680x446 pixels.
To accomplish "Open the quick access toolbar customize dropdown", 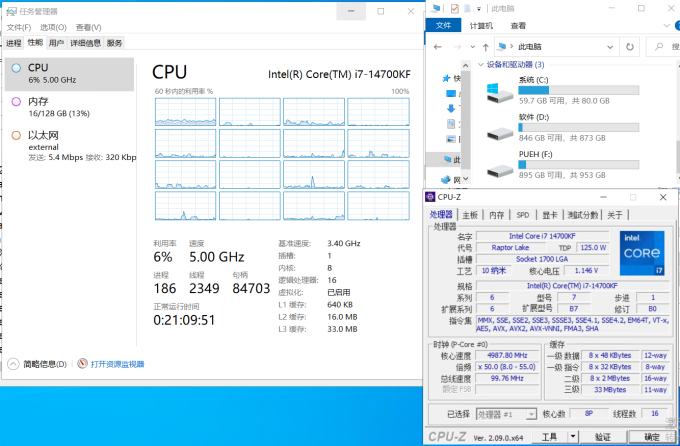I will [479, 9].
